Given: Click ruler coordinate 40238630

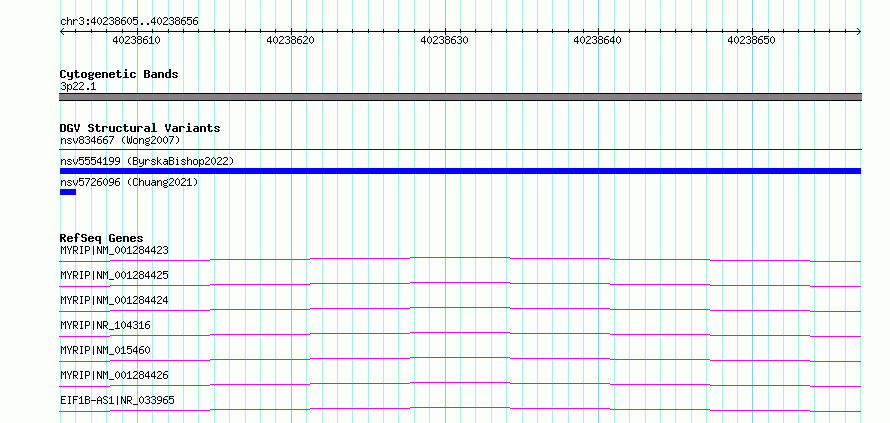Looking at the screenshot, I should 444,40.
